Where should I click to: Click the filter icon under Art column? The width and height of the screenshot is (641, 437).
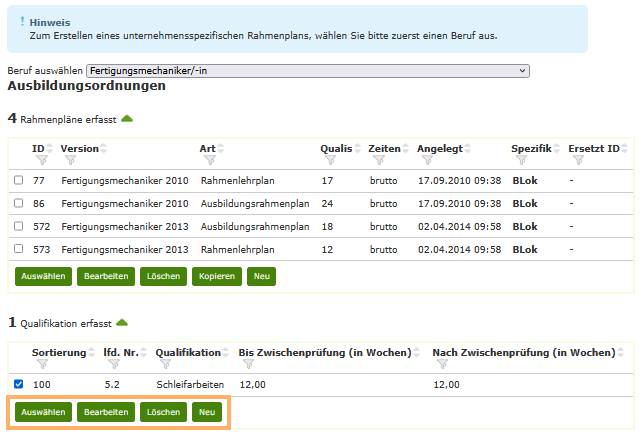click(210, 160)
